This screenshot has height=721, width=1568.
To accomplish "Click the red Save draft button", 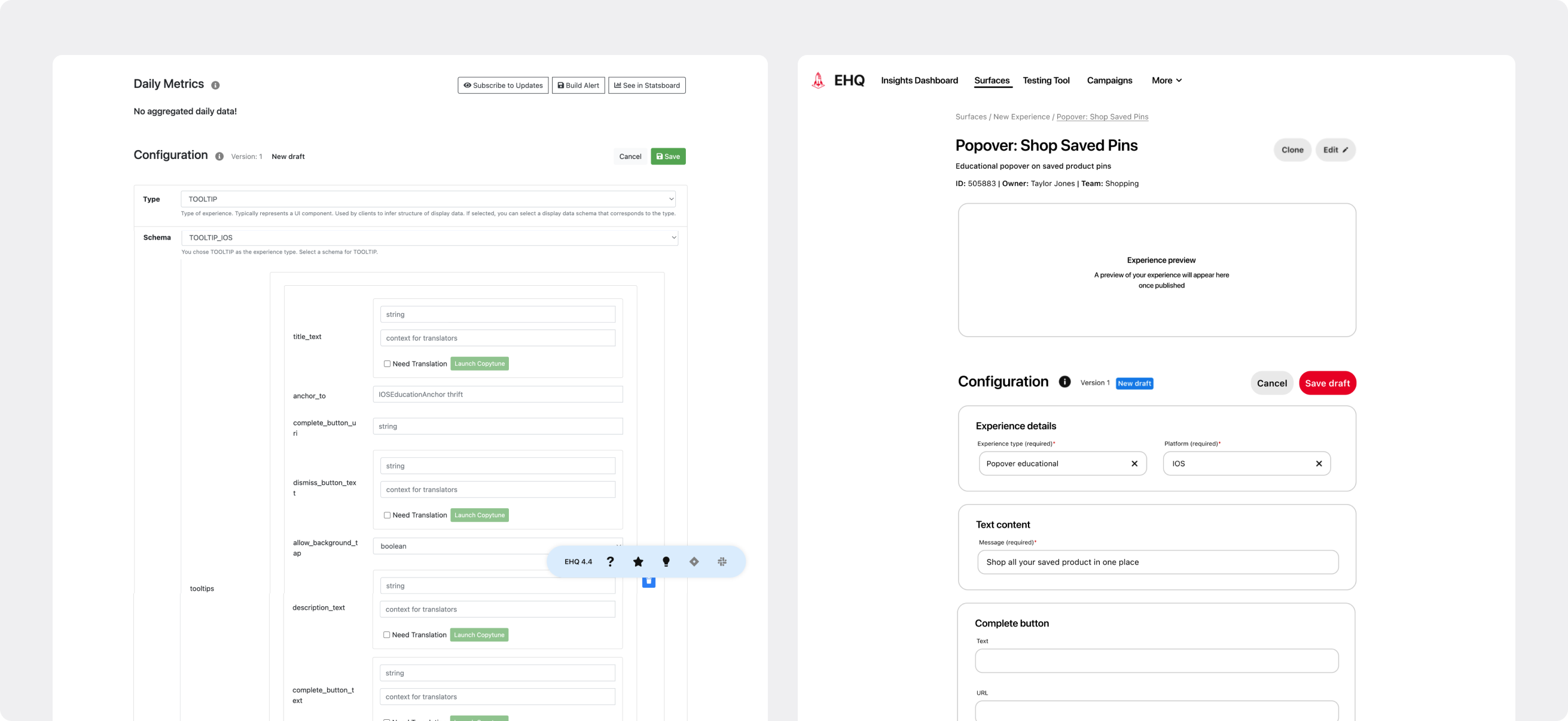I will tap(1327, 383).
